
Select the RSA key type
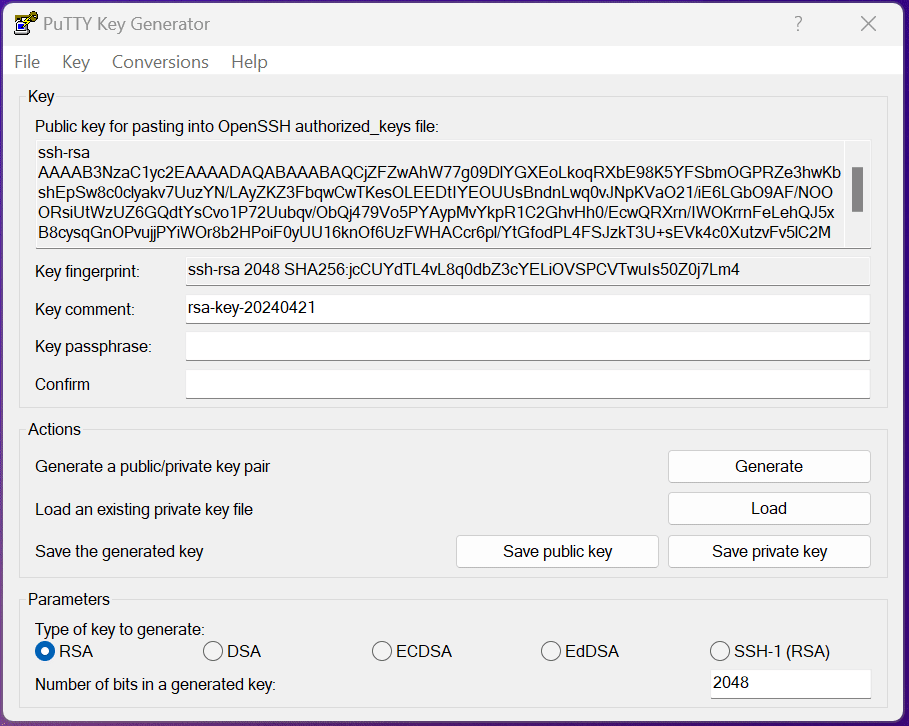[45, 652]
